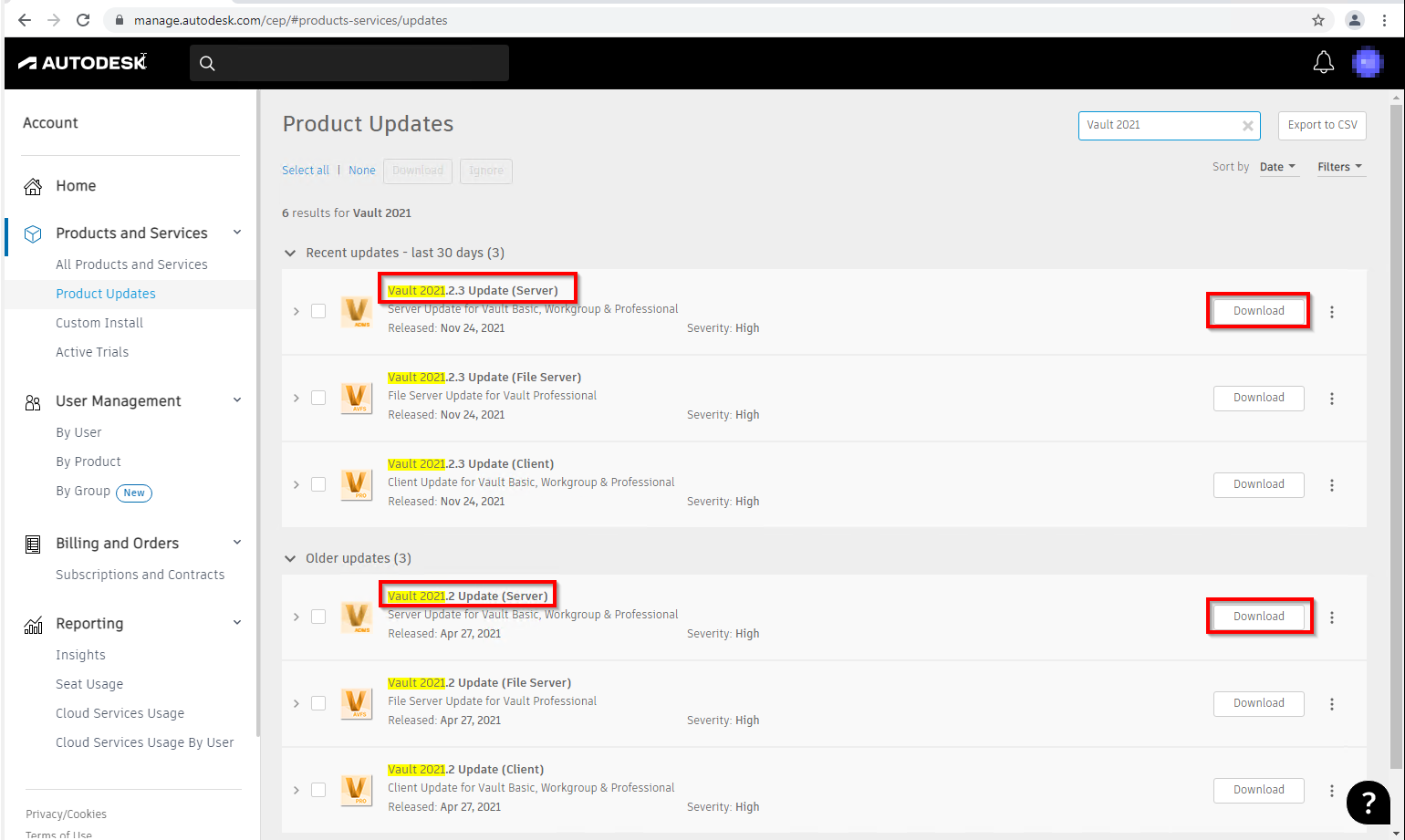Clear the Vault 2021 search filter

1247,126
